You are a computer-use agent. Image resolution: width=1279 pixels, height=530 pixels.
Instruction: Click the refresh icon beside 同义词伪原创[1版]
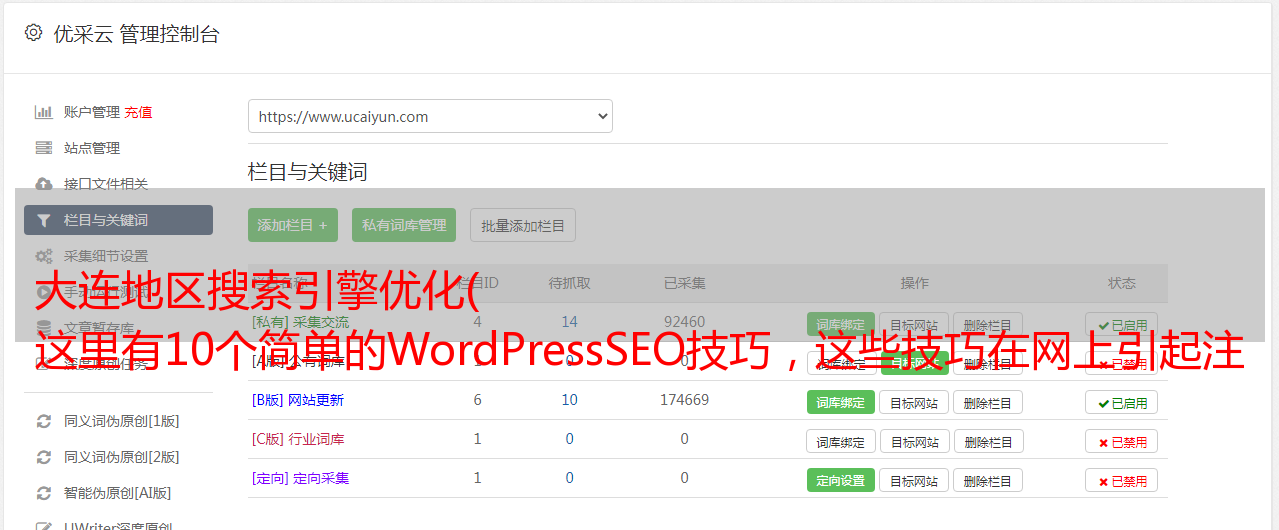click(x=43, y=421)
